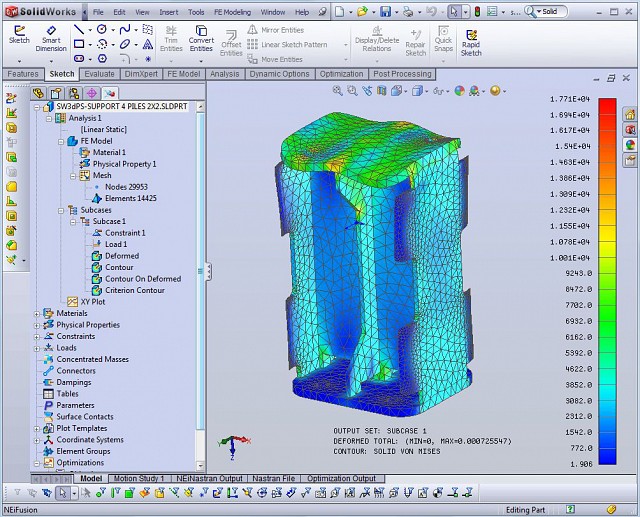Select Material 1 under FE Model
Image resolution: width=640 pixels, height=517 pixels.
[x=109, y=152]
